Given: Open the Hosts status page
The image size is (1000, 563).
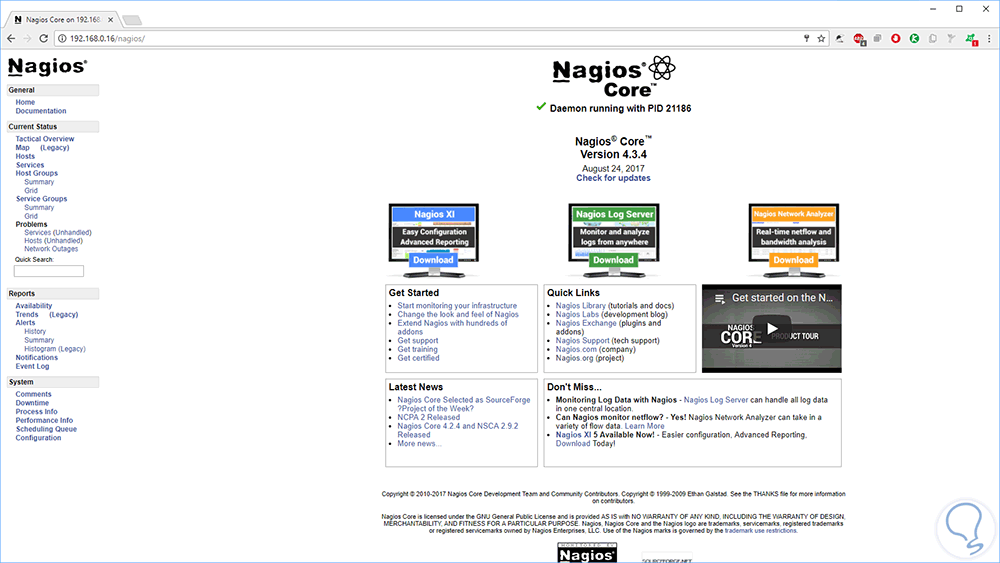Looking at the screenshot, I should pyautogui.click(x=25, y=156).
